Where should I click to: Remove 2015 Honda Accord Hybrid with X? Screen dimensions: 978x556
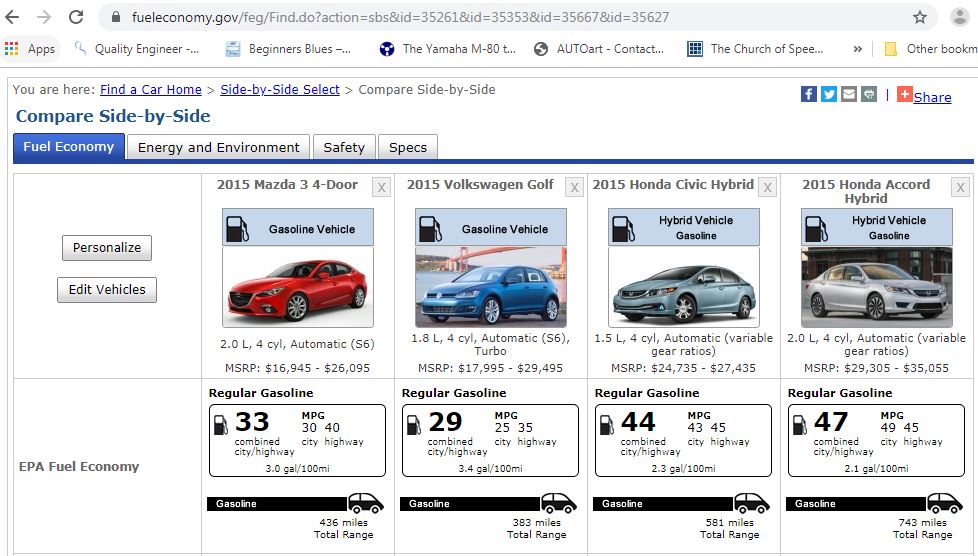(x=960, y=187)
